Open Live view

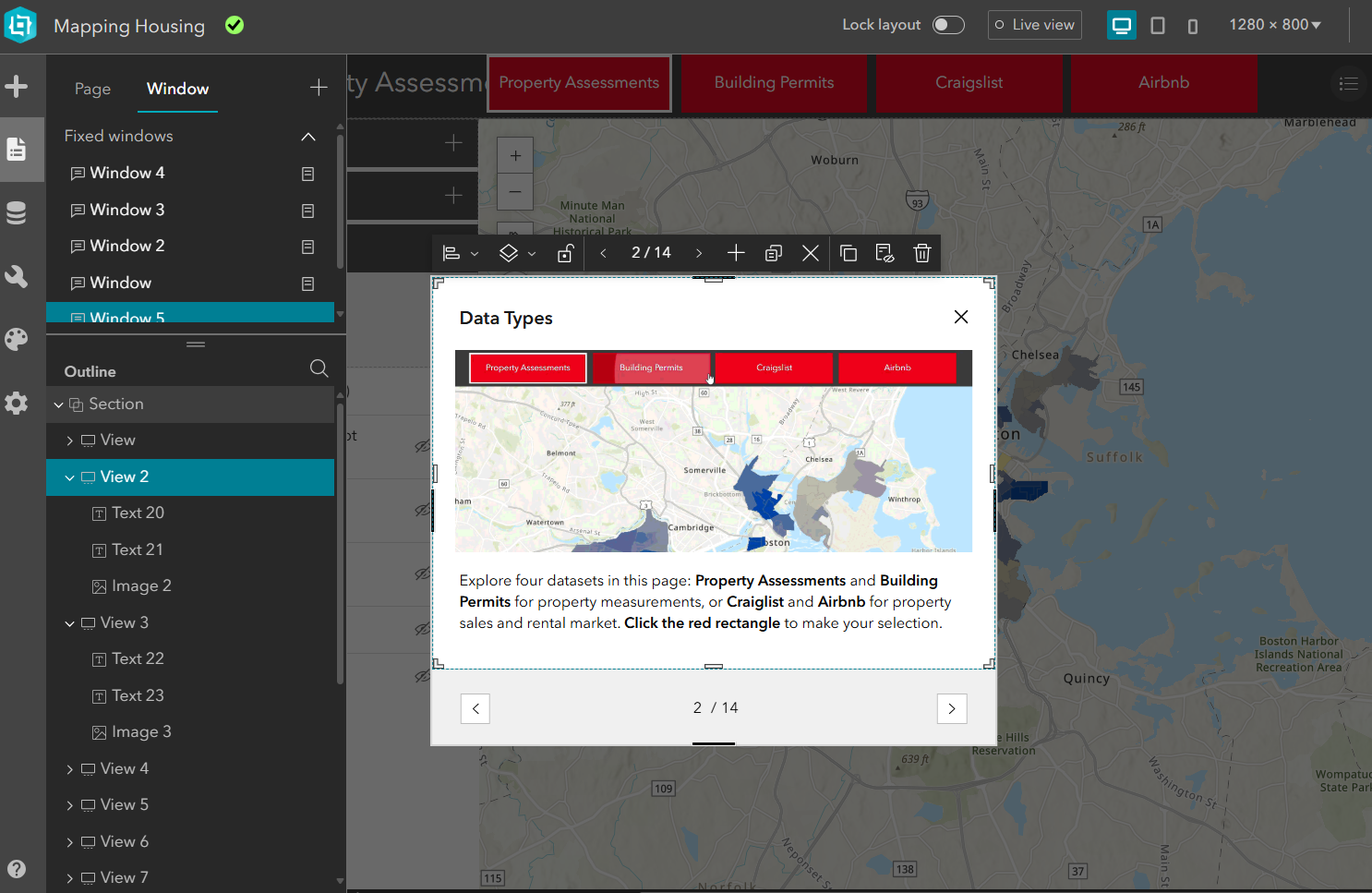pyautogui.click(x=1034, y=25)
